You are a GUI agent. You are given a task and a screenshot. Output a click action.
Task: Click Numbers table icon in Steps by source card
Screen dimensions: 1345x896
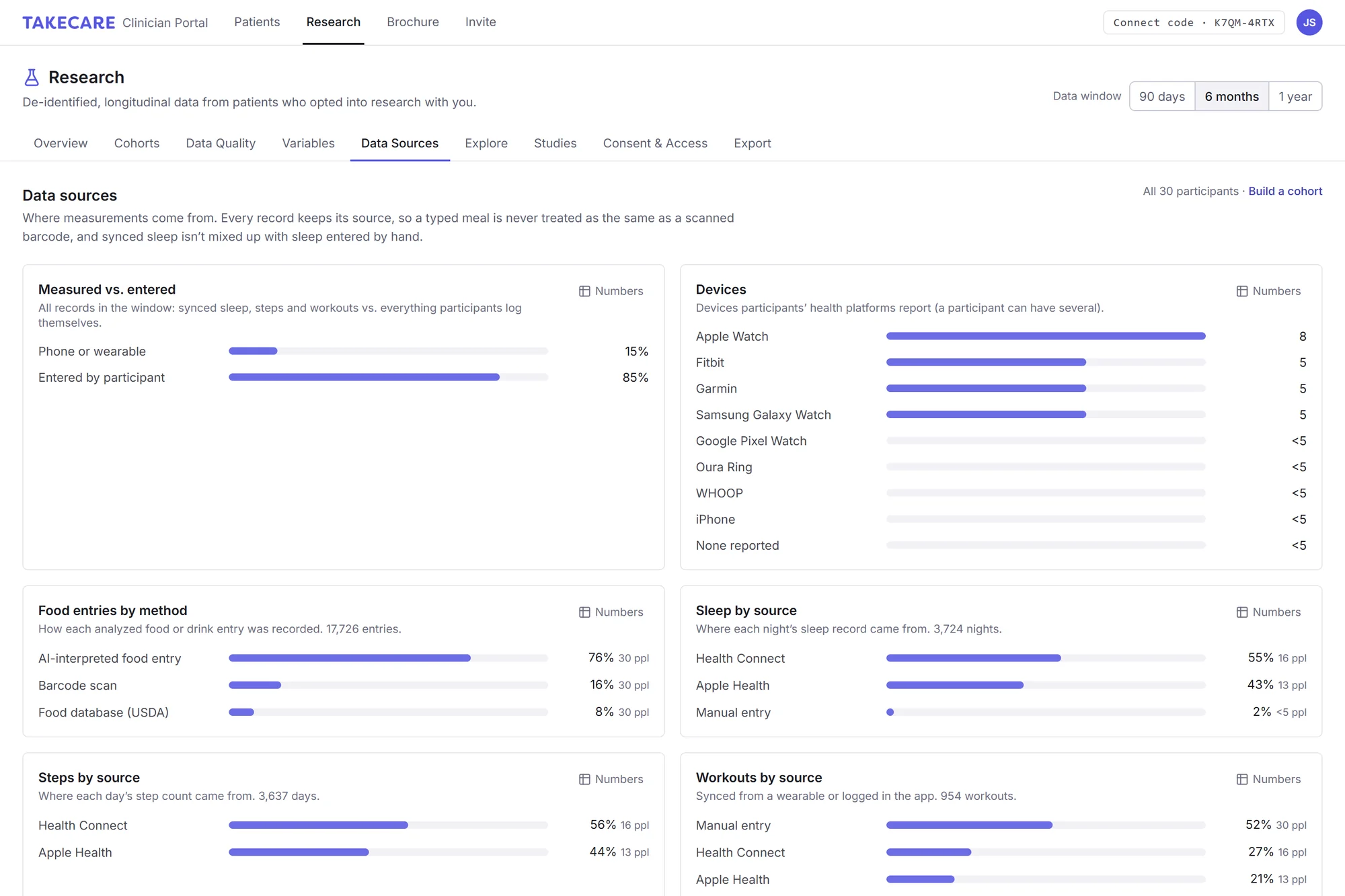(584, 779)
